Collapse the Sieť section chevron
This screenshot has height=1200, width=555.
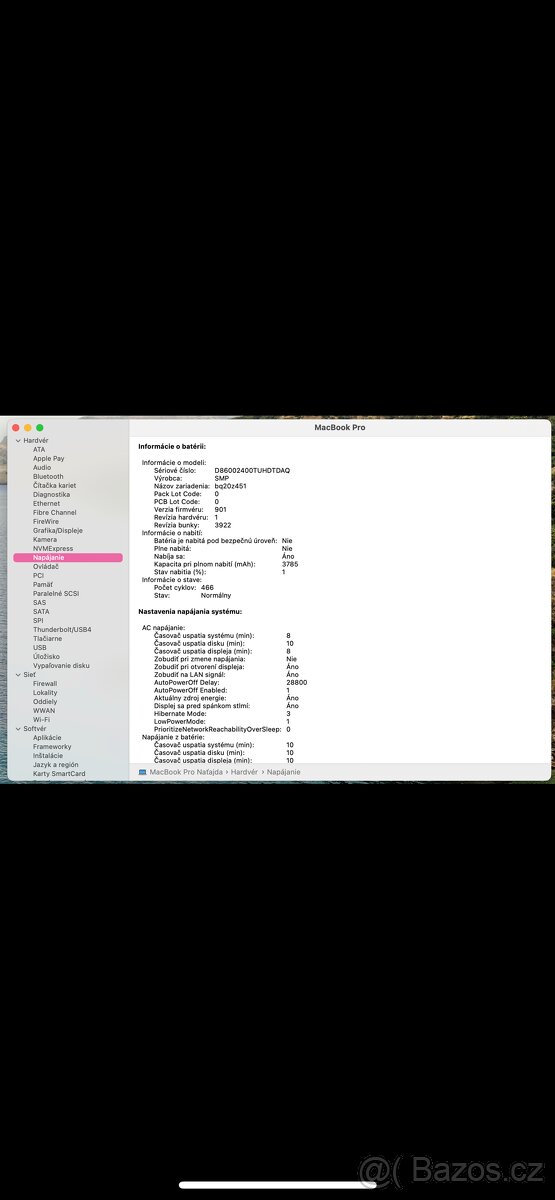point(18,675)
